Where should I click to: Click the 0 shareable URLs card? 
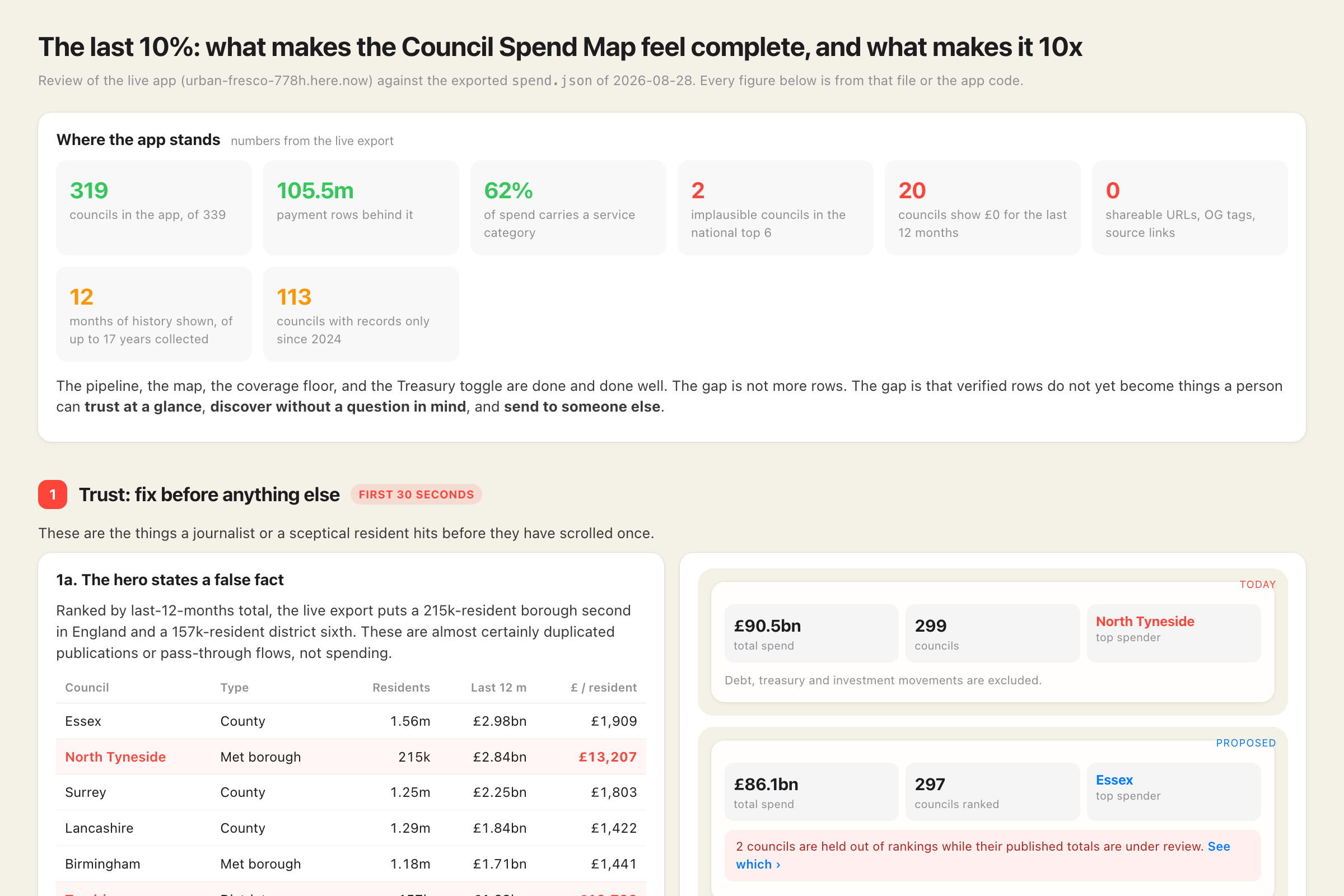click(x=1189, y=207)
